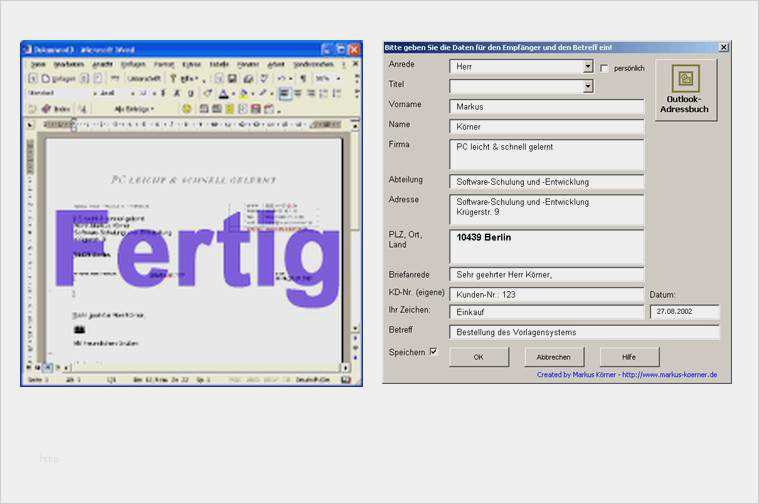759x504 pixels.
Task: Click the Datum field showing 27.08.2002
Action: (x=684, y=312)
